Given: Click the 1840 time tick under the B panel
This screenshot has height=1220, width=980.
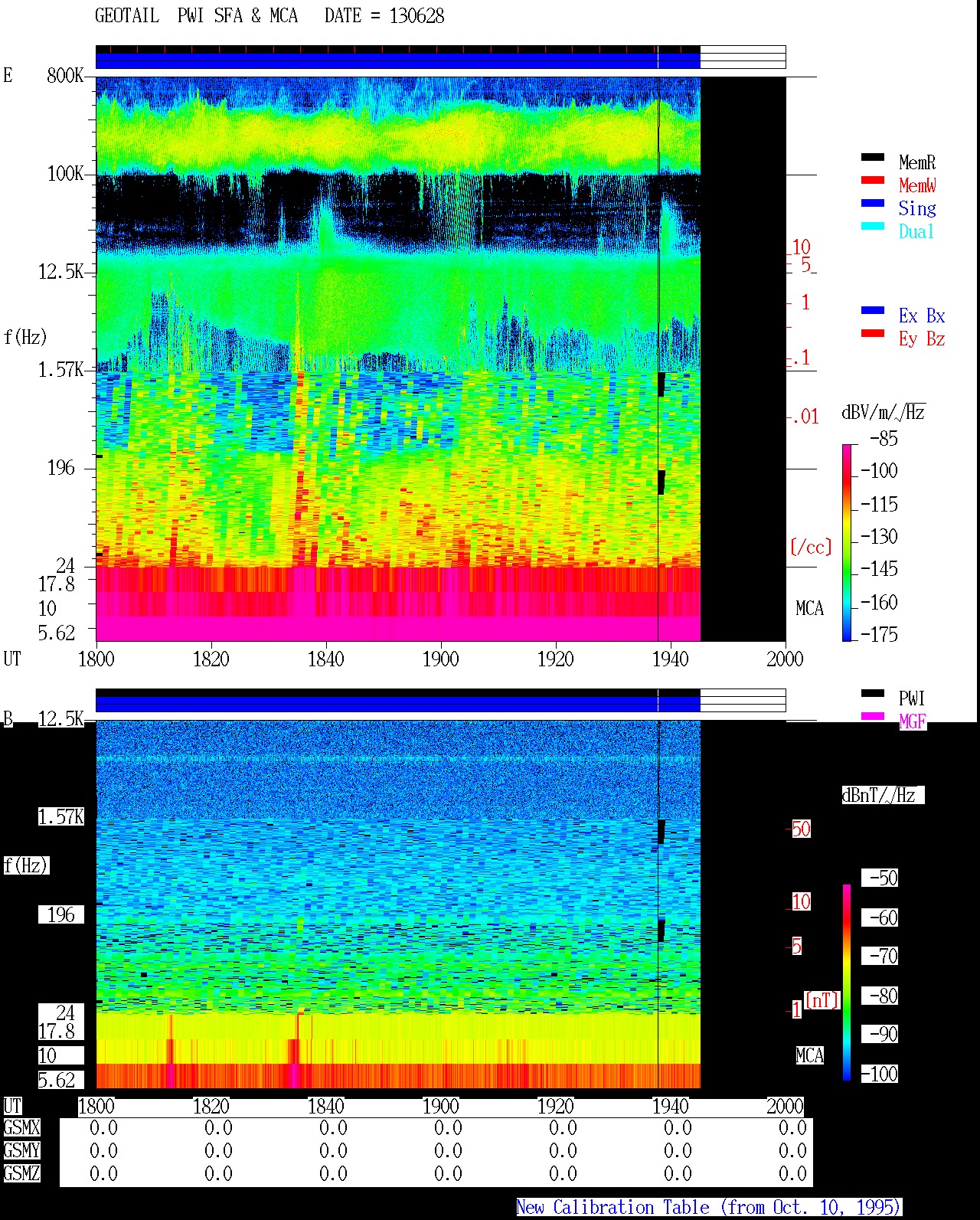Looking at the screenshot, I should tap(325, 1106).
